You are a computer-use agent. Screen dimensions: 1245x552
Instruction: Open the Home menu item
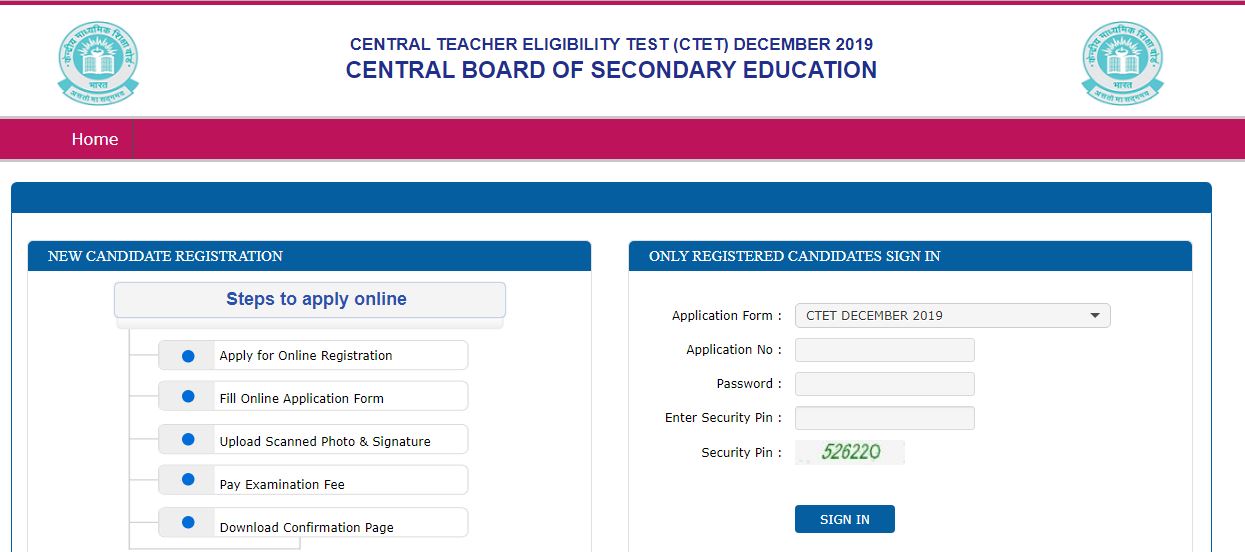point(95,140)
